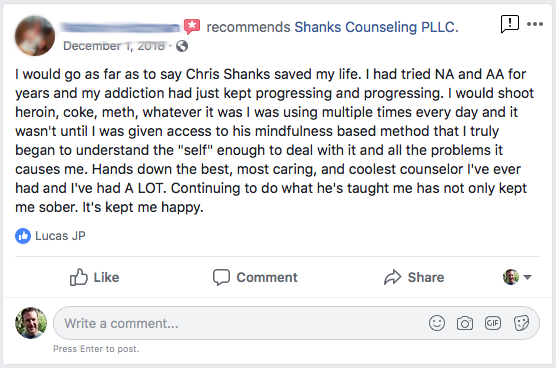Open the reviewer's blurred profile picture
Image resolution: width=556 pixels, height=368 pixels.
click(x=35, y=36)
